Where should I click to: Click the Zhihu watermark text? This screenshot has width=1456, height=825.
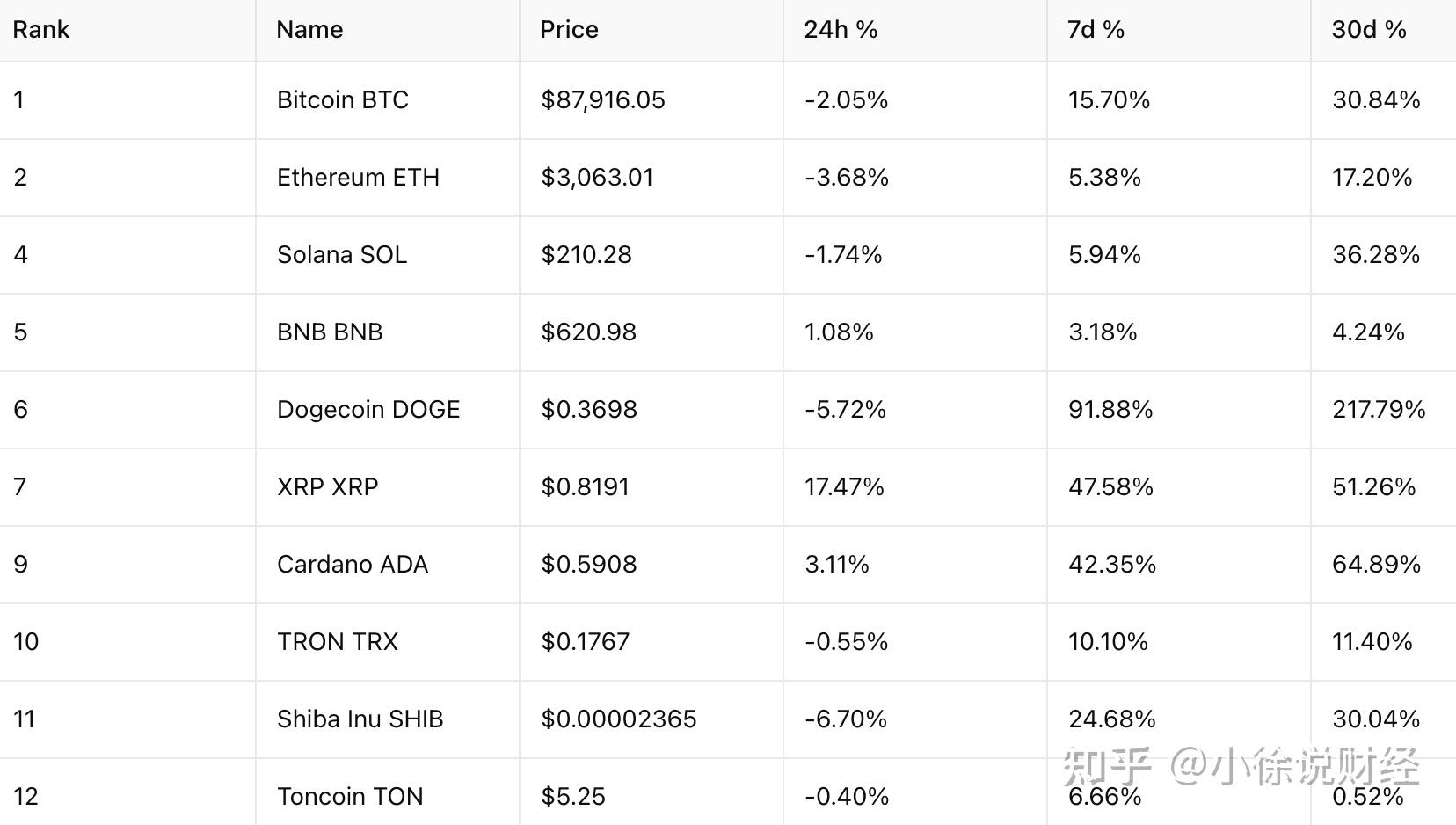point(1240,765)
